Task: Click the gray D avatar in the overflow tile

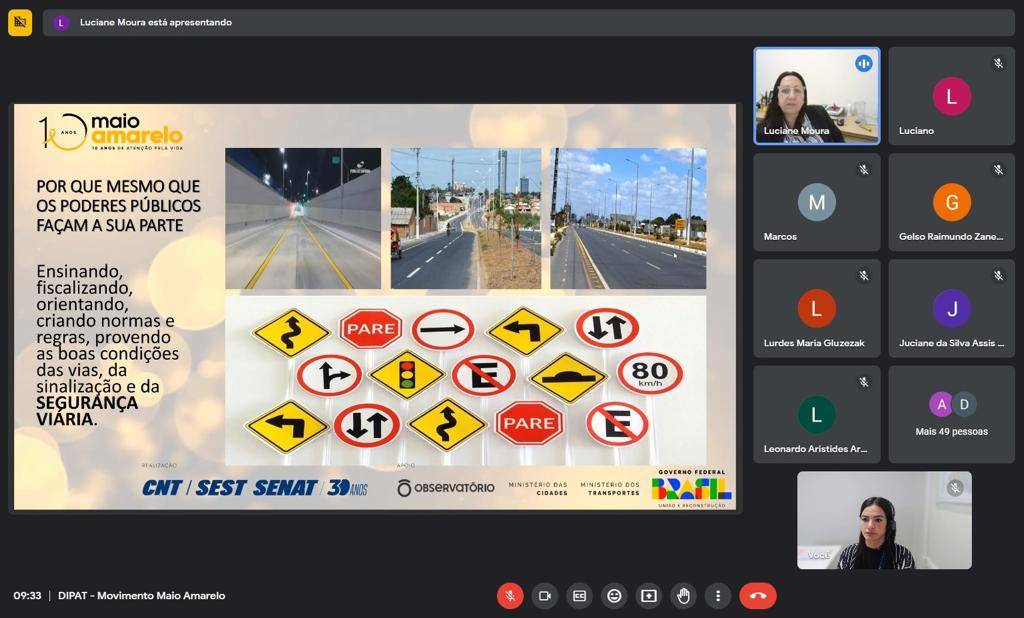Action: [964, 404]
